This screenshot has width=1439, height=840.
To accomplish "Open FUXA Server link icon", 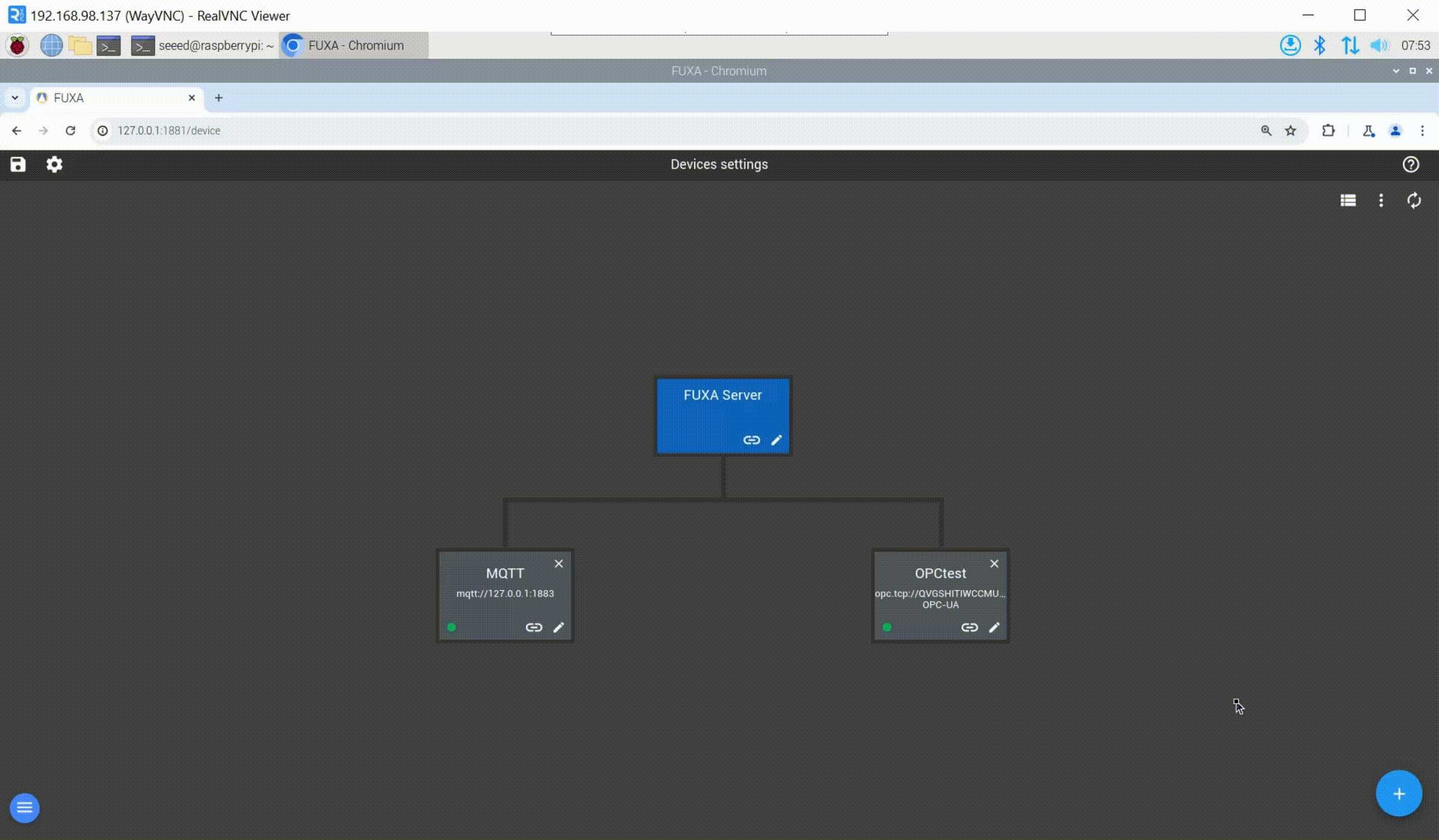I will pos(751,440).
